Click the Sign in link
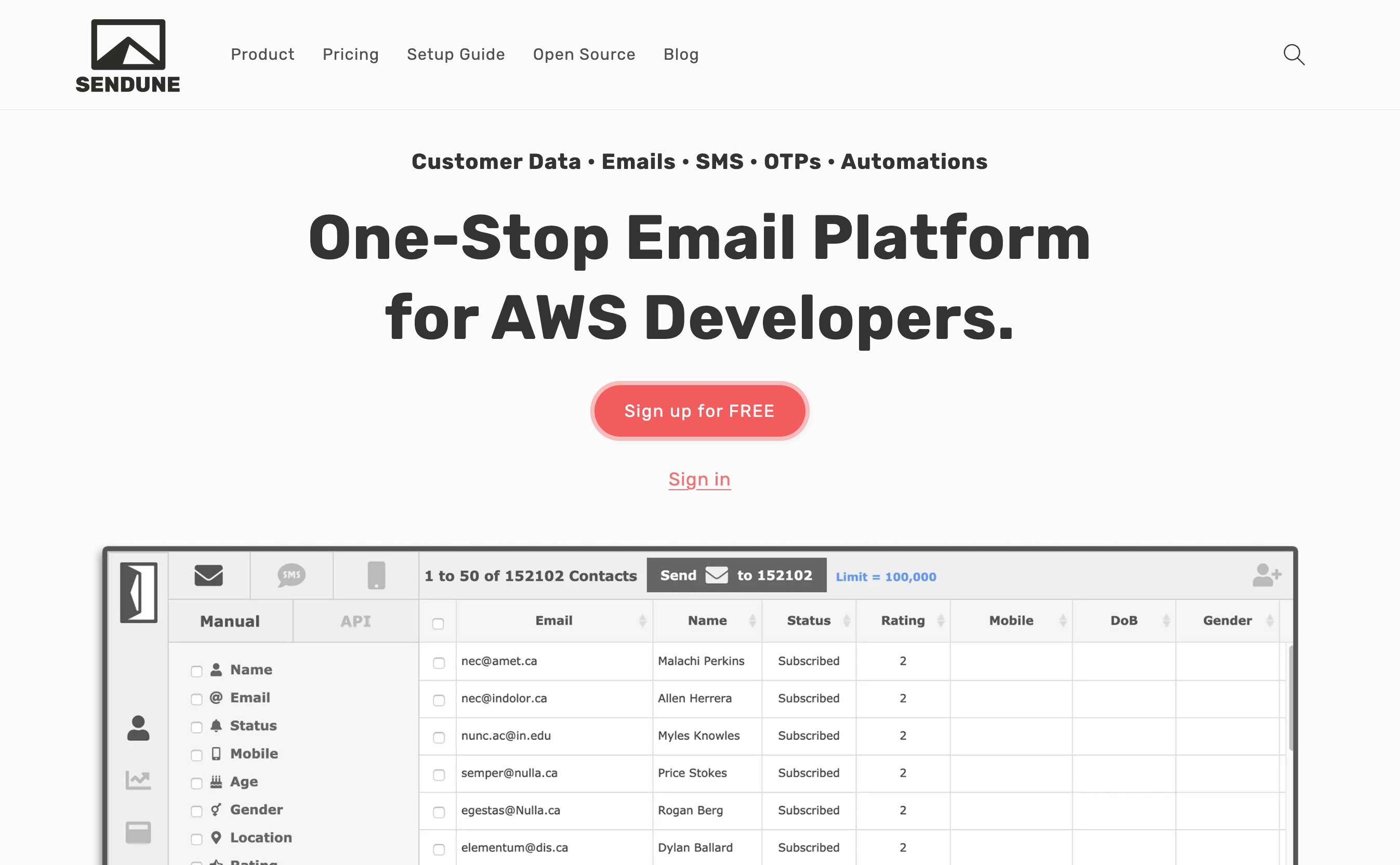This screenshot has height=865, width=1400. tap(699, 478)
